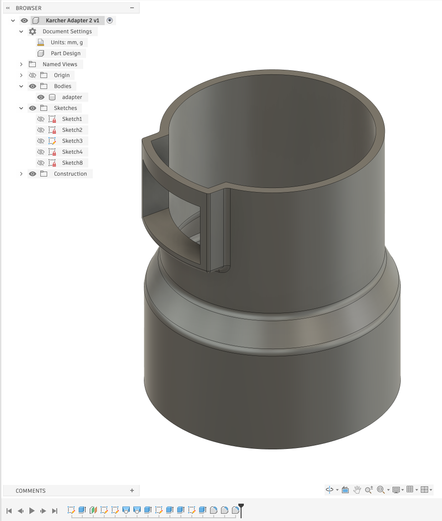Collapse the Document Settings node

coord(21,31)
